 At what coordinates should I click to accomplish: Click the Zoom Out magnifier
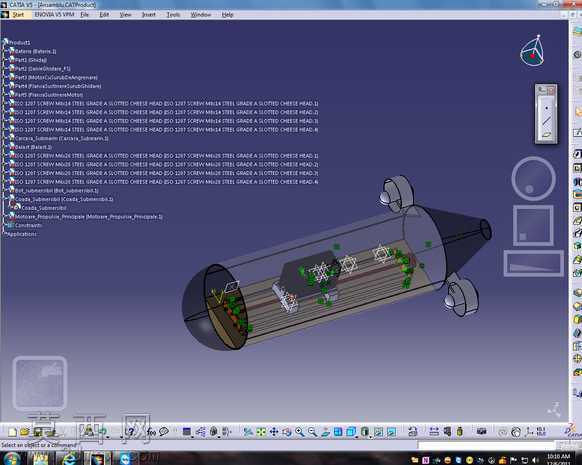click(x=313, y=432)
